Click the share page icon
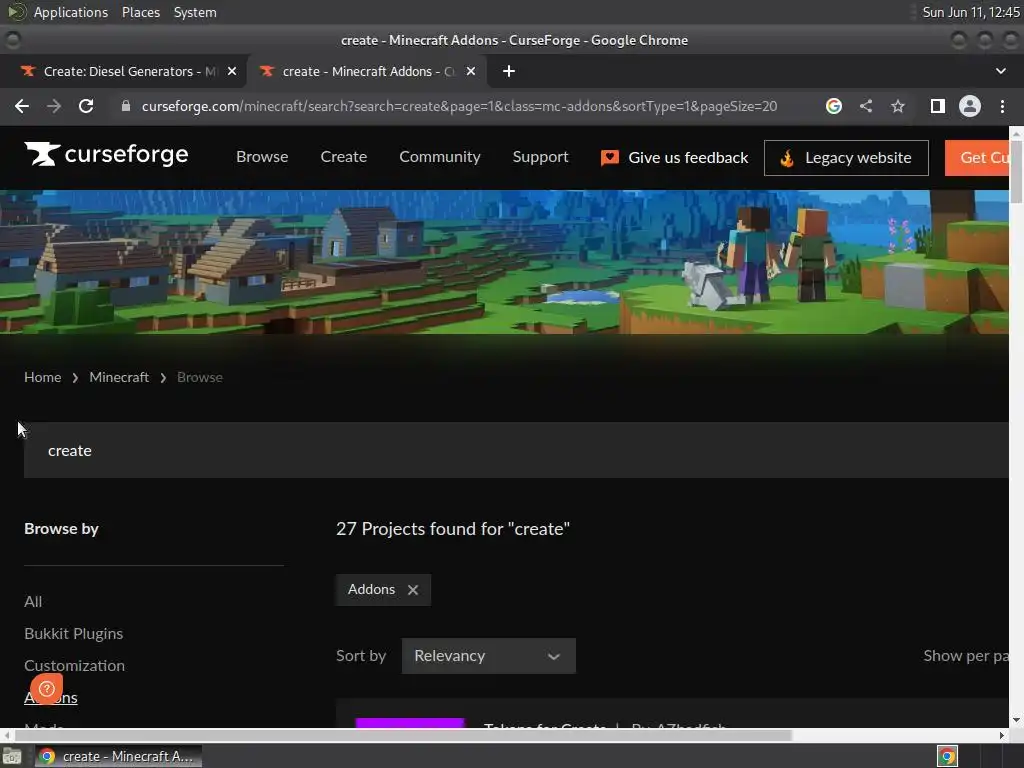This screenshot has height=768, width=1024. (866, 106)
